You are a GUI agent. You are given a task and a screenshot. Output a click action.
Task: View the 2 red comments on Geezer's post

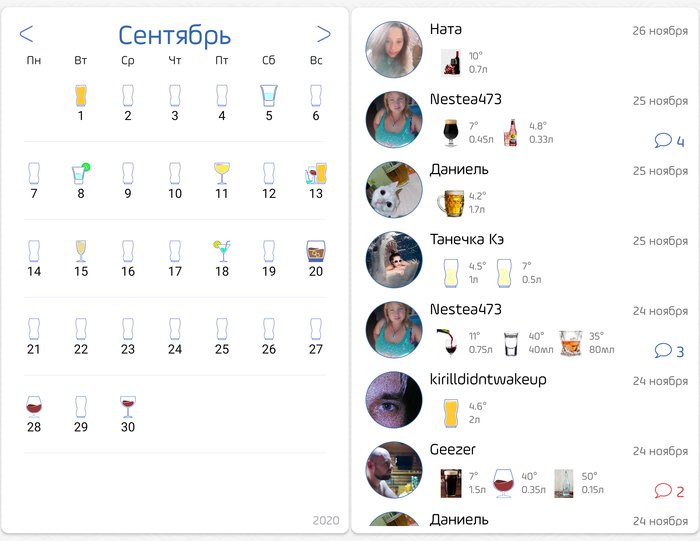669,491
